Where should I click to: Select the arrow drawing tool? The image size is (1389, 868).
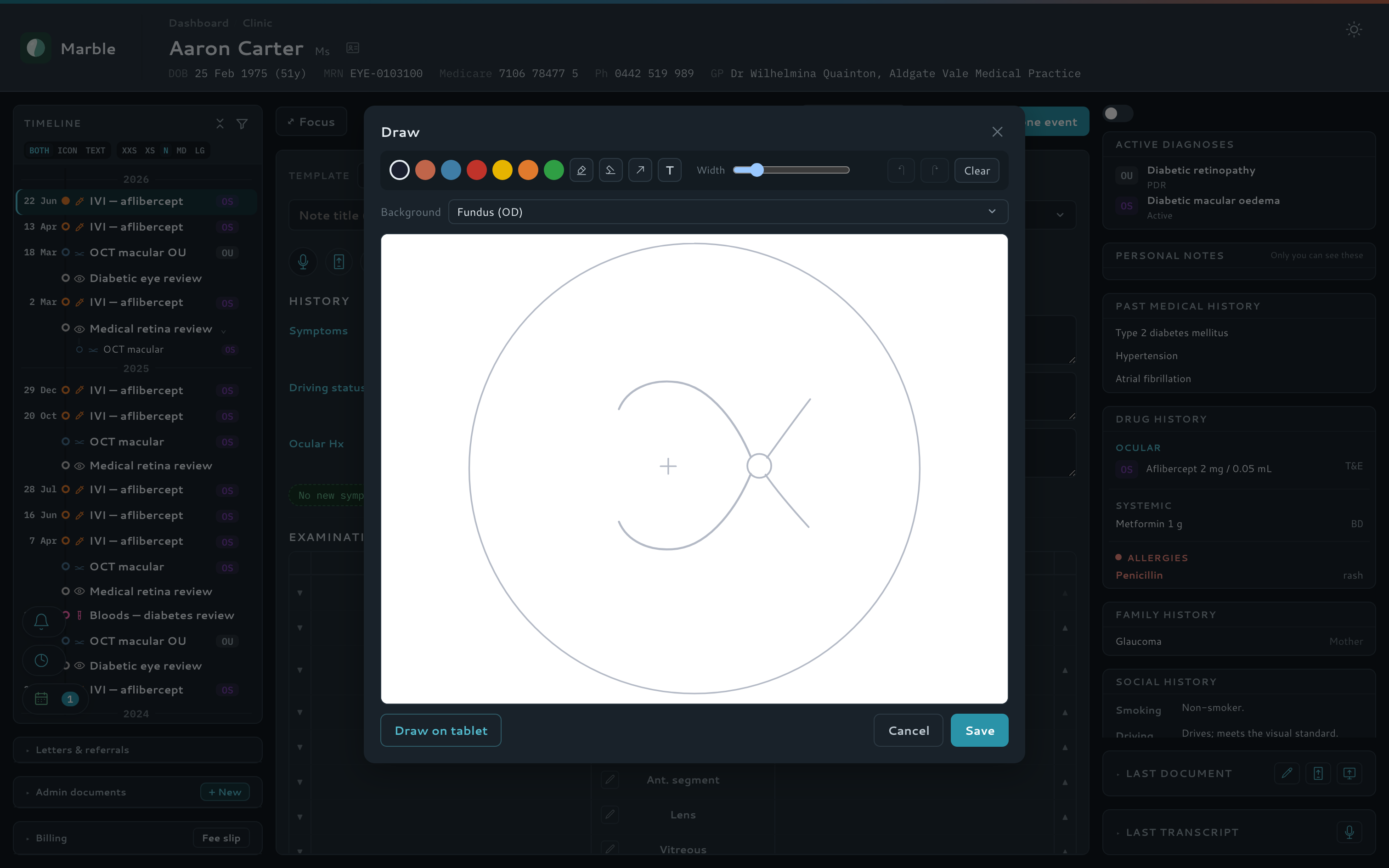tap(640, 170)
